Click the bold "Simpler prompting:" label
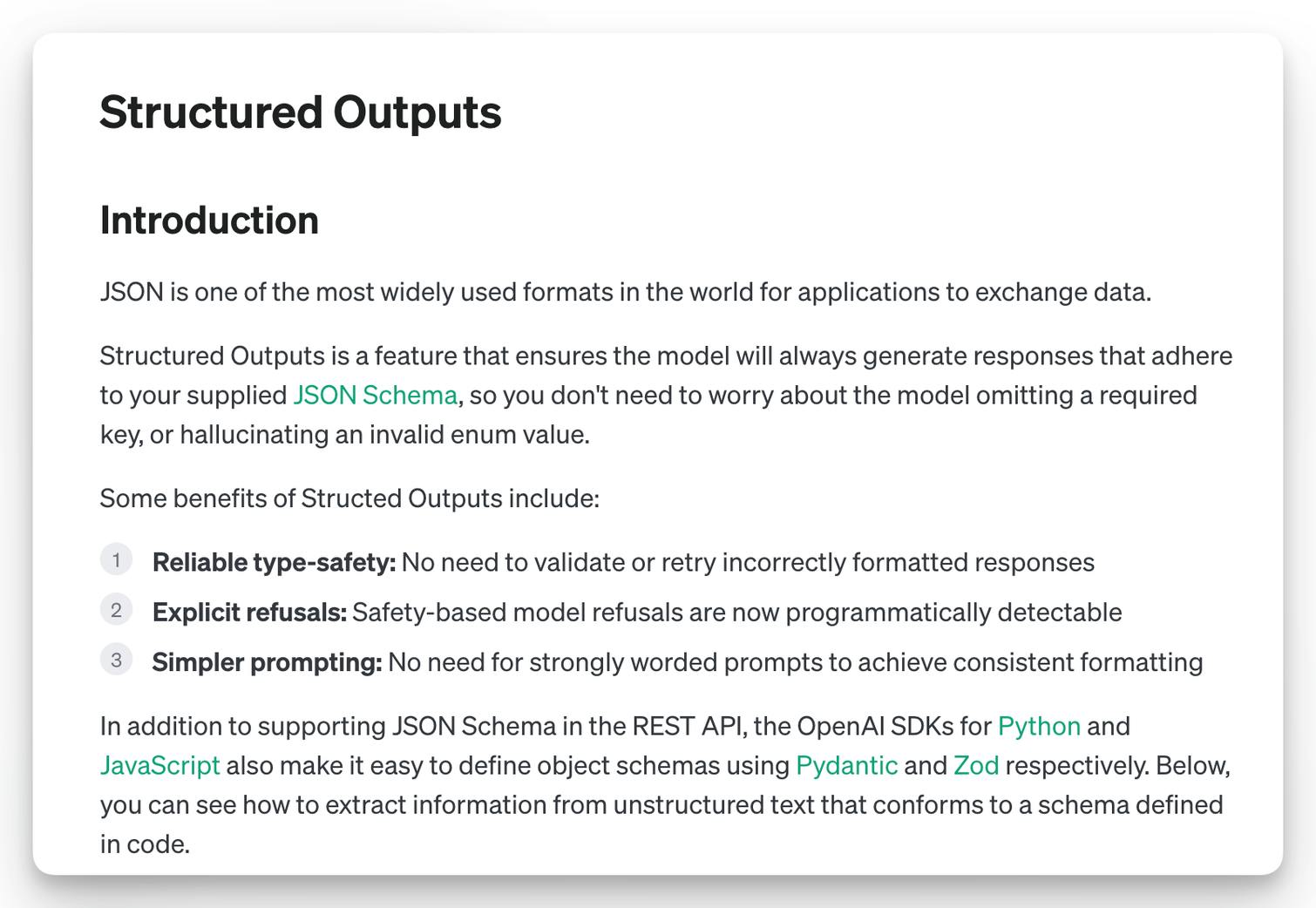The image size is (1316, 908). 267,662
